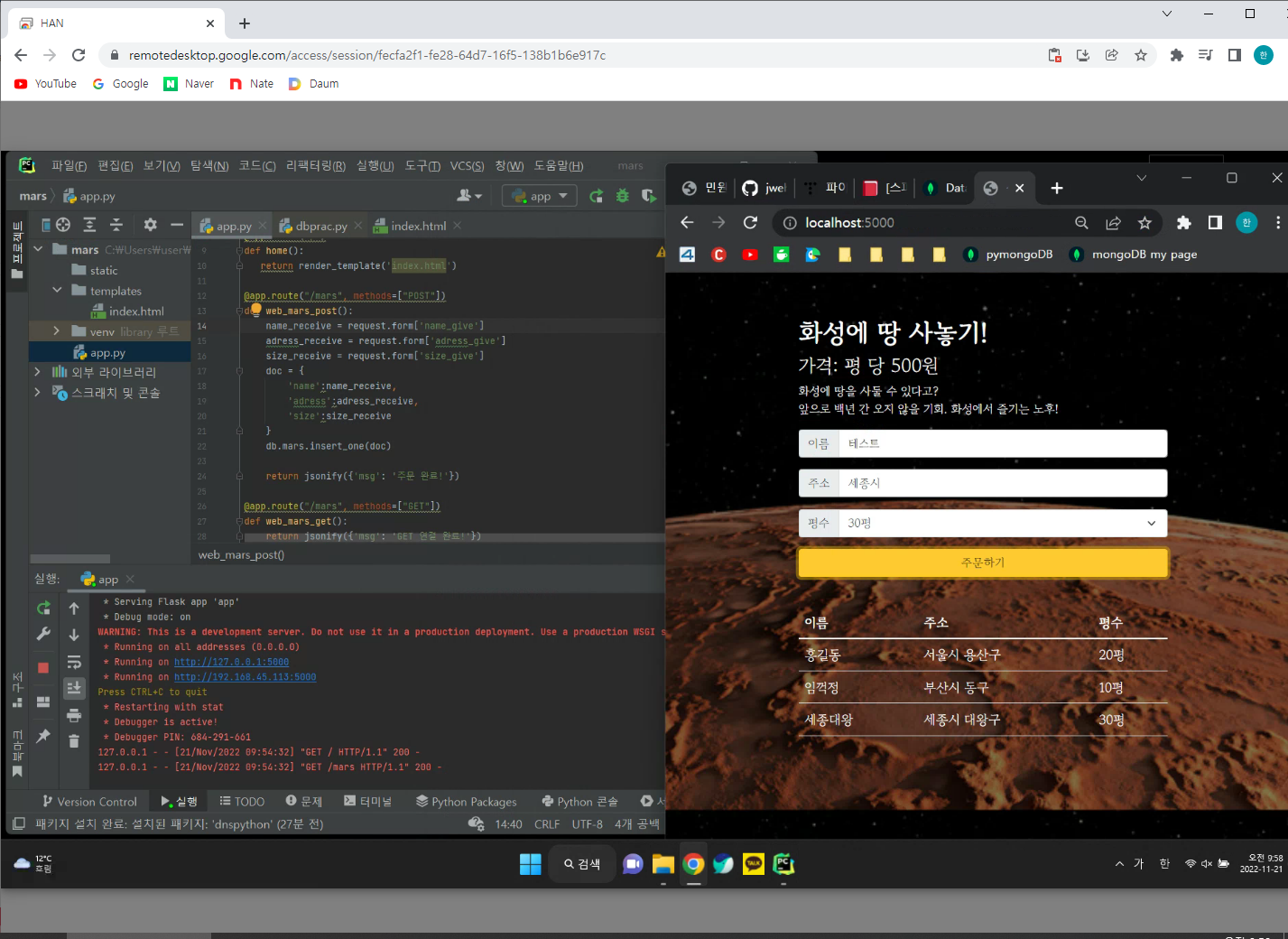Expand 외부 라이브러리 node

[38, 372]
